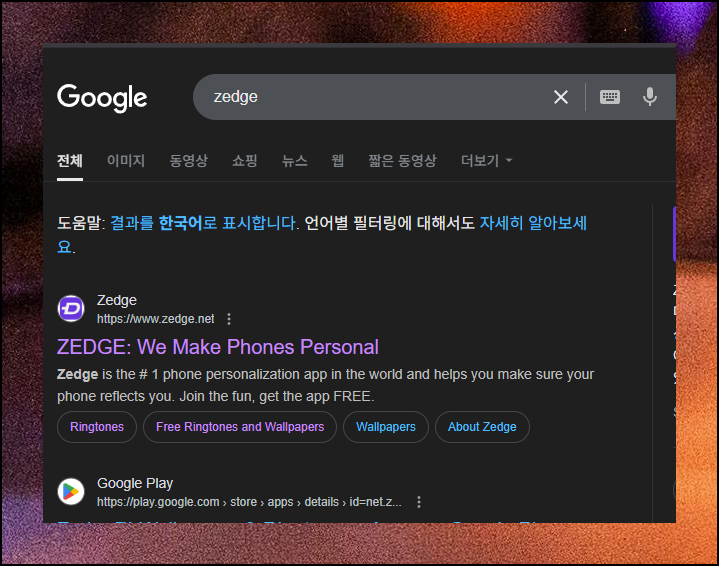Screen dimensions: 719x566
Task: Open the on-screen keyboard input tool
Action: pyautogui.click(x=609, y=97)
